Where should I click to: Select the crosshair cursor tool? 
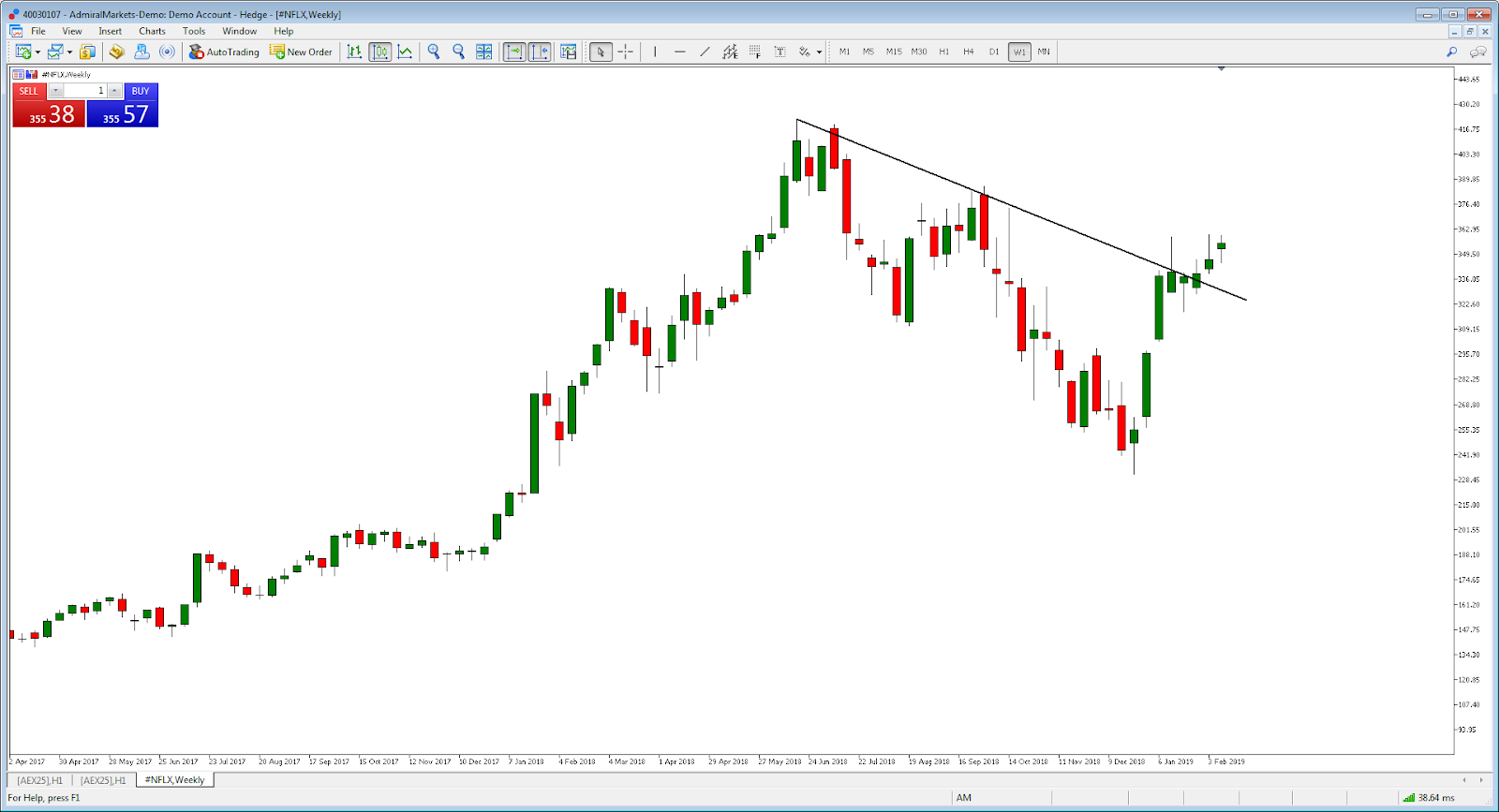point(625,52)
